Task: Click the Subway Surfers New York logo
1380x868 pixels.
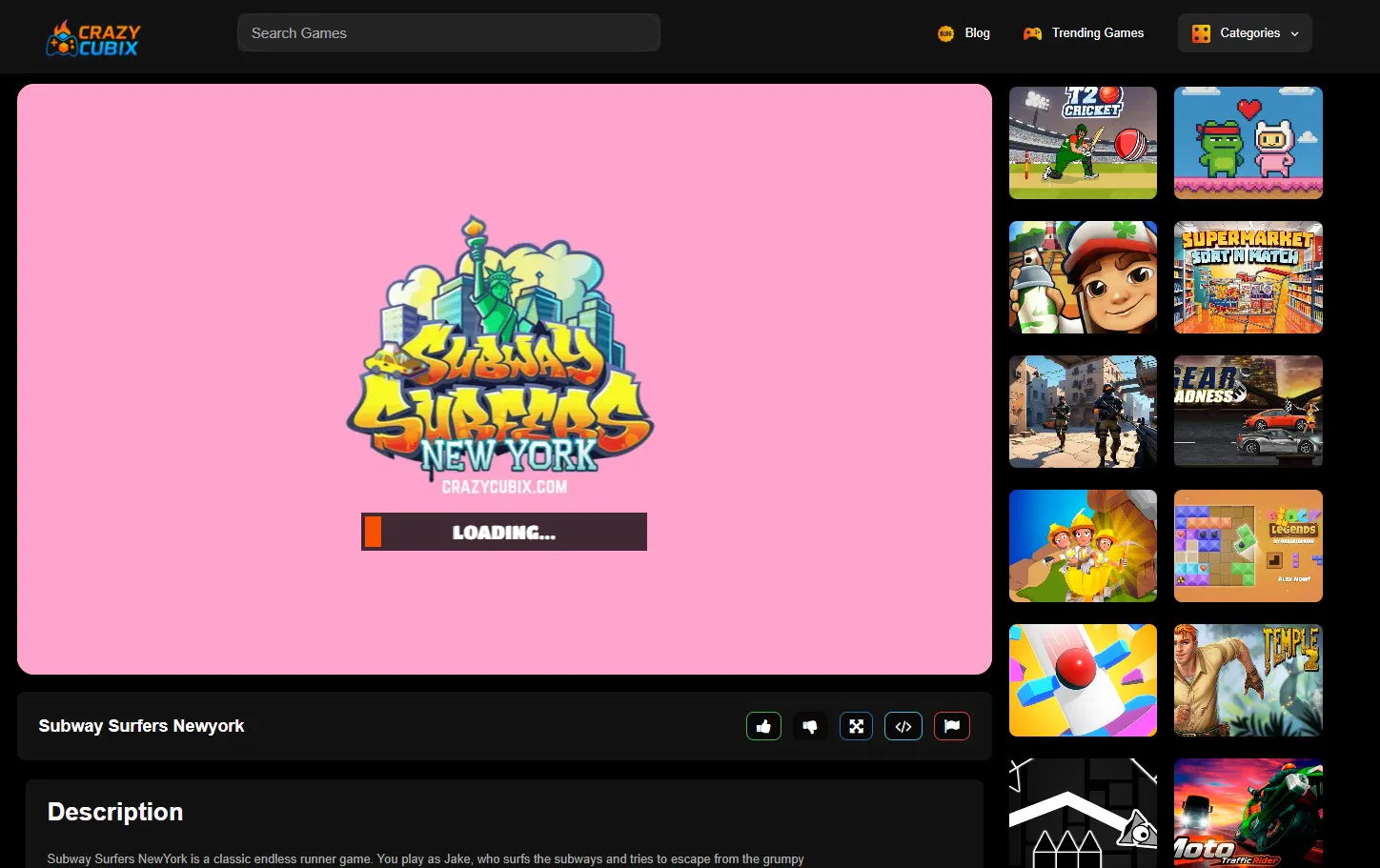Action: tap(500, 346)
